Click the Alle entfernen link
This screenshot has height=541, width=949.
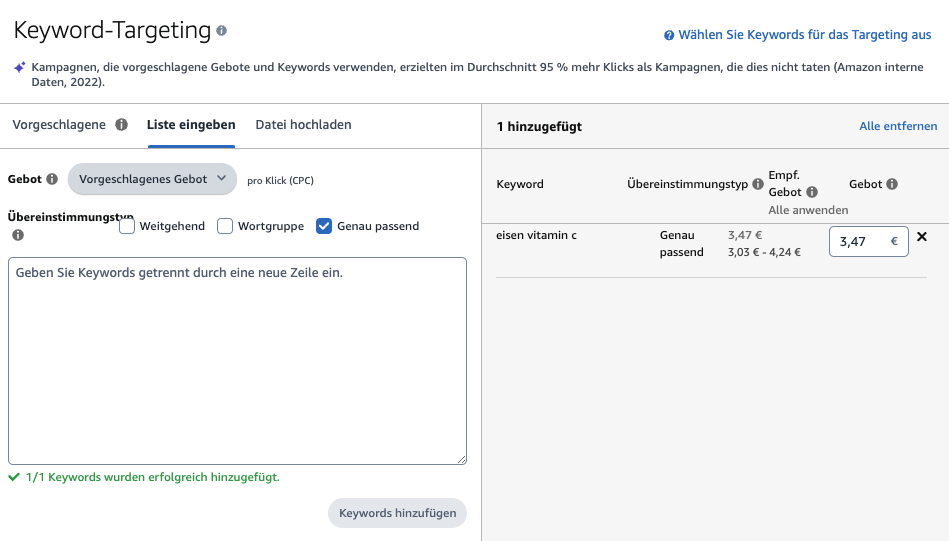(898, 126)
